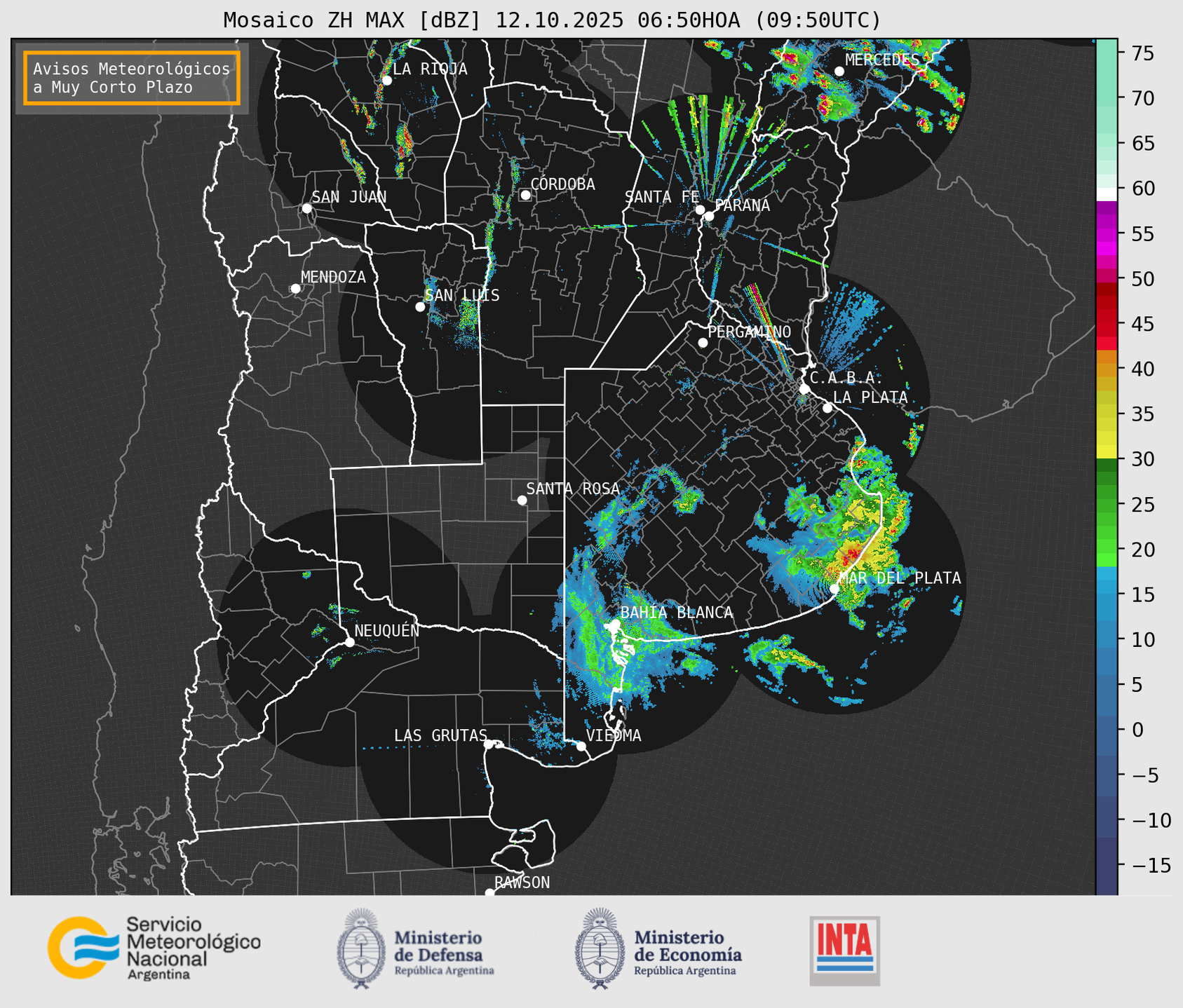Select the SANTA ROSA city marker

[x=522, y=500]
